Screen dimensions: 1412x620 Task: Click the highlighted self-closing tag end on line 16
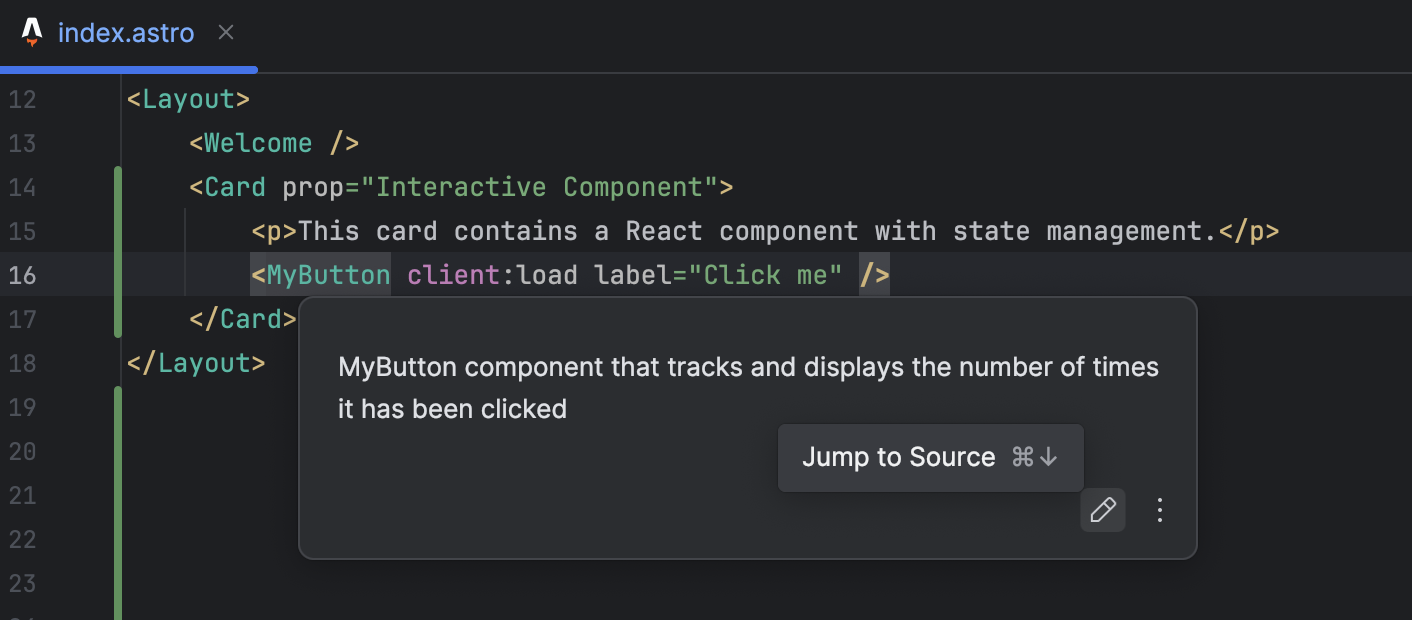pyautogui.click(x=872, y=275)
